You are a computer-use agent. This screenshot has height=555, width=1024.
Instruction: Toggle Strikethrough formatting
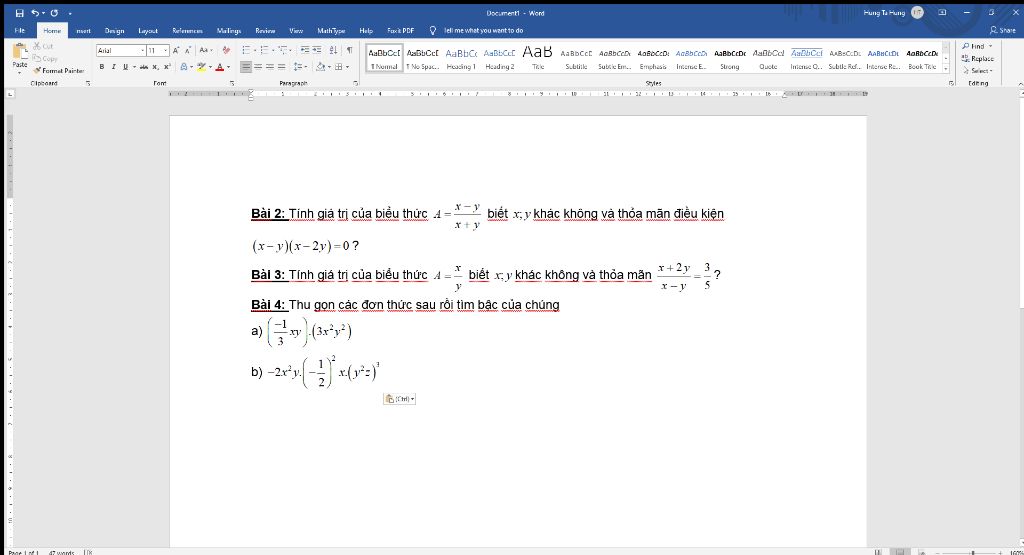tap(144, 67)
